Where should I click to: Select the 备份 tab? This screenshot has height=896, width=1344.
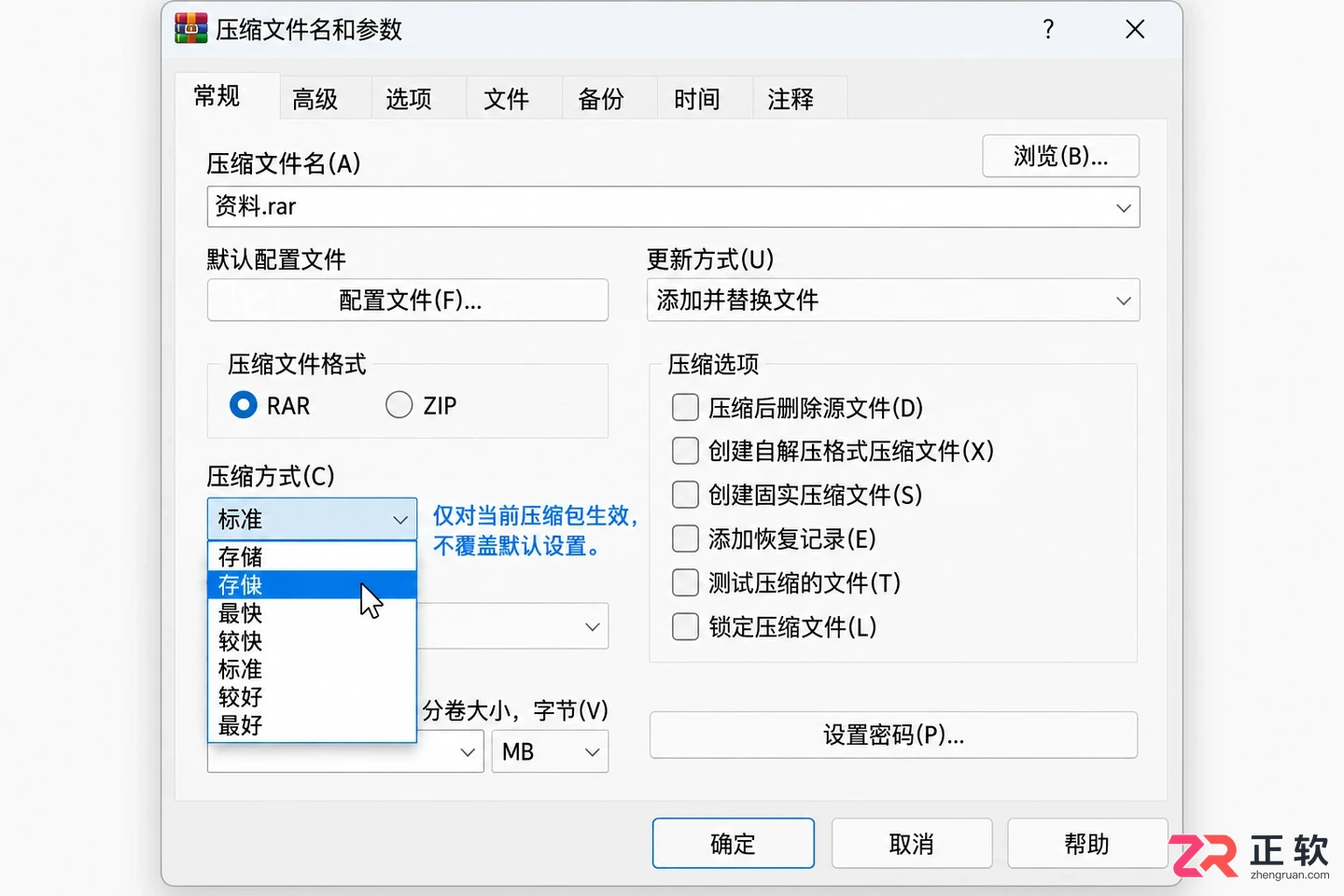pyautogui.click(x=601, y=99)
